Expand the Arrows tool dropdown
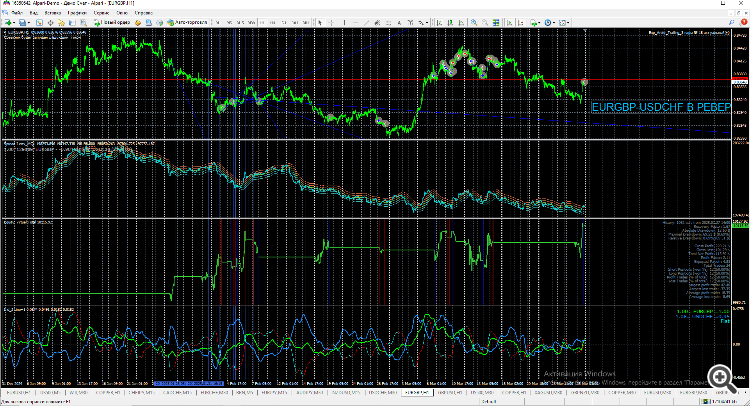The image size is (750, 406). [427, 22]
